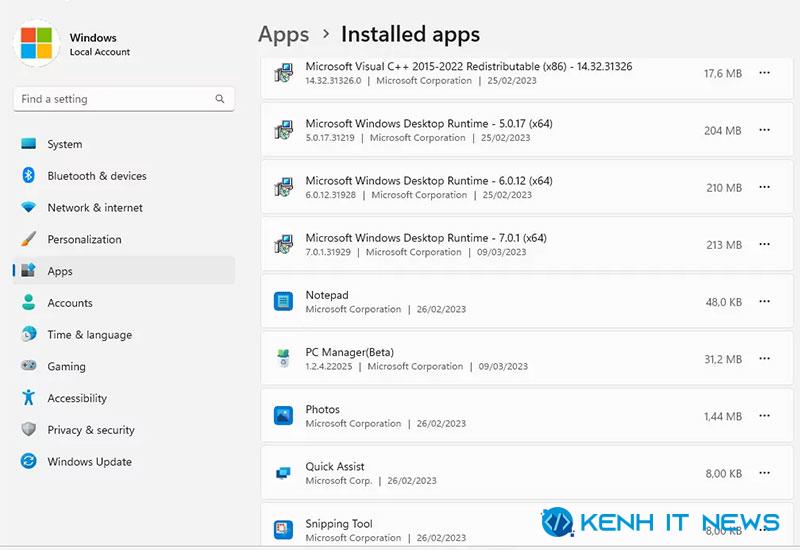This screenshot has width=800, height=550.
Task: Go to Gaming settings label
Action: coord(66,367)
